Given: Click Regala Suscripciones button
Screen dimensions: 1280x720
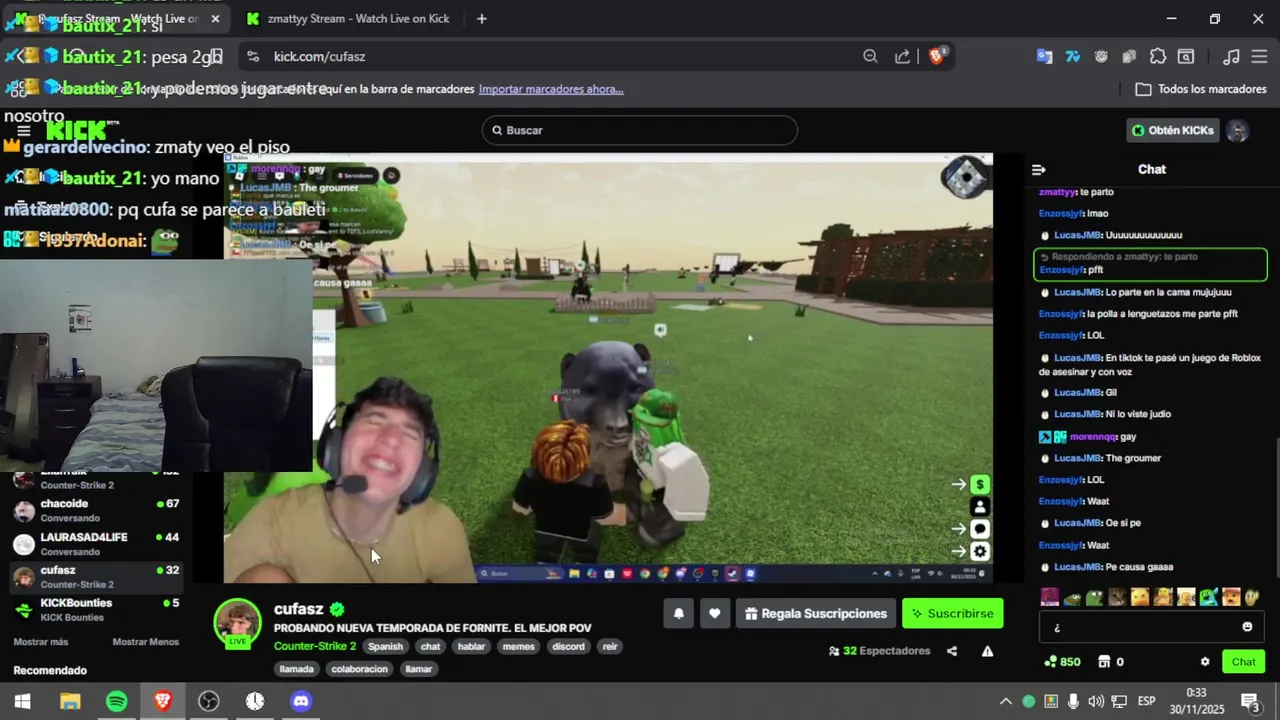Looking at the screenshot, I should coord(816,613).
